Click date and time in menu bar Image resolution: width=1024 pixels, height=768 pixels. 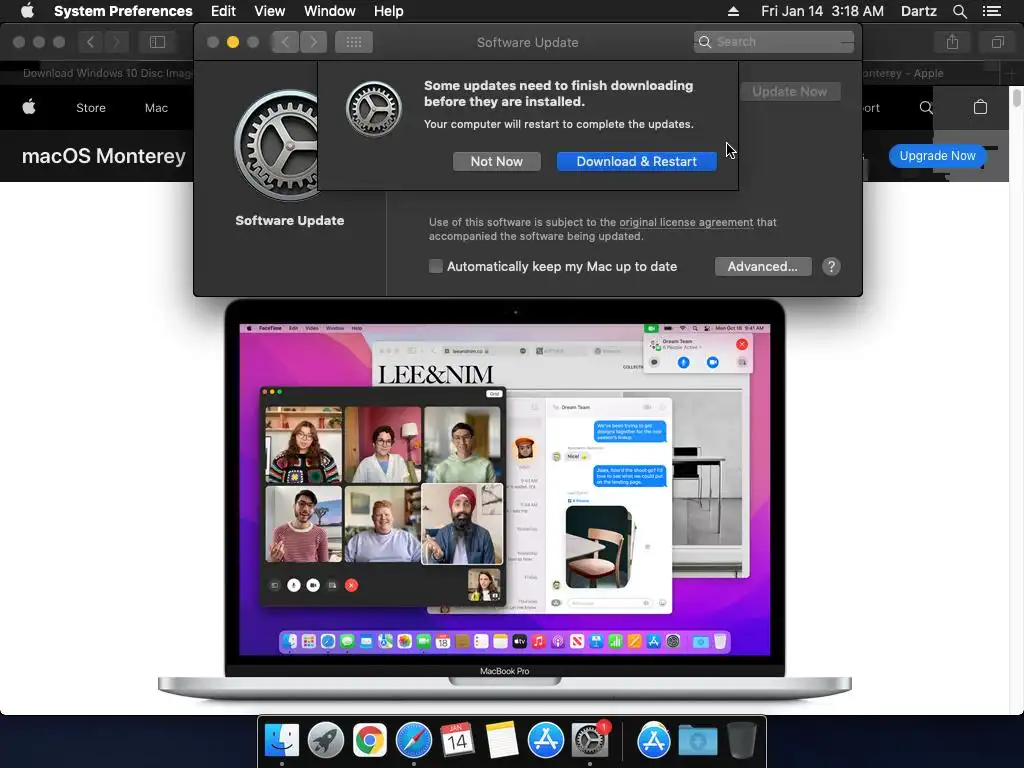(822, 11)
